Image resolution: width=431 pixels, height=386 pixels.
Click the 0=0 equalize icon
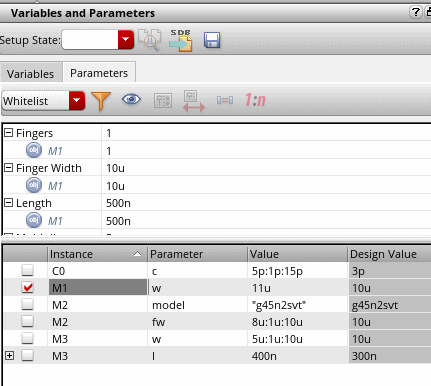pos(225,100)
